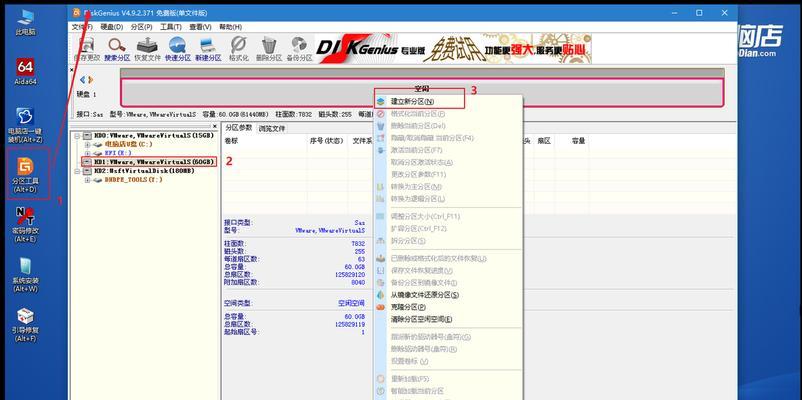Click the 删除分区 delete partition toolbar icon

269,50
